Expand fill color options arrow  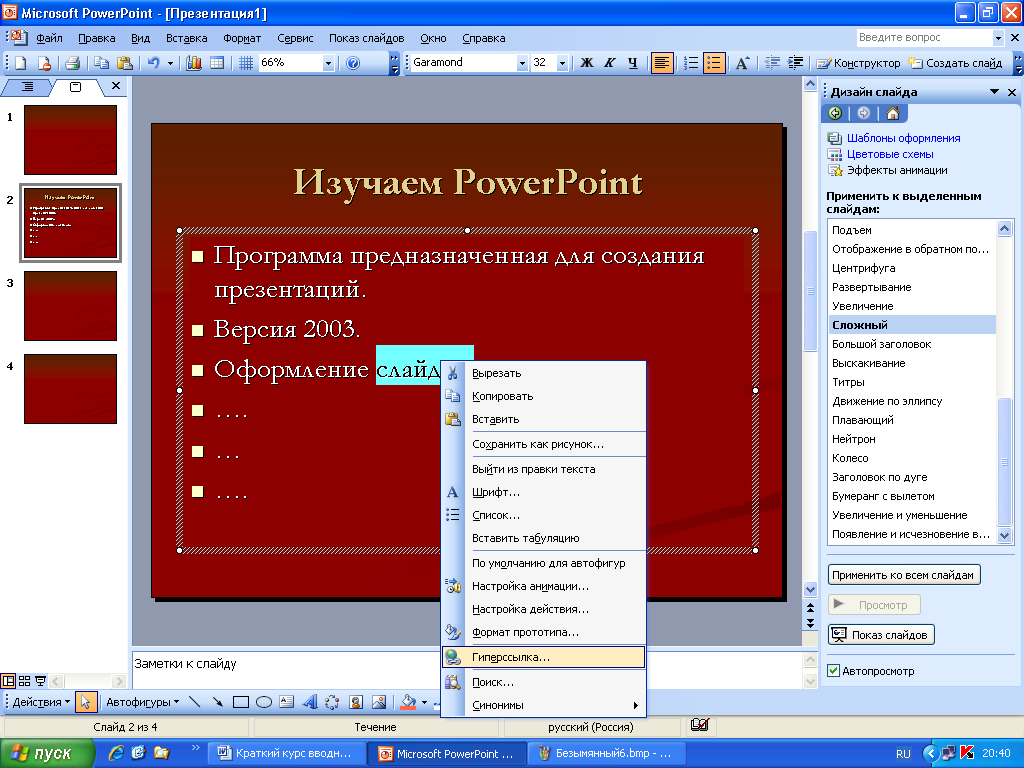pyautogui.click(x=424, y=702)
